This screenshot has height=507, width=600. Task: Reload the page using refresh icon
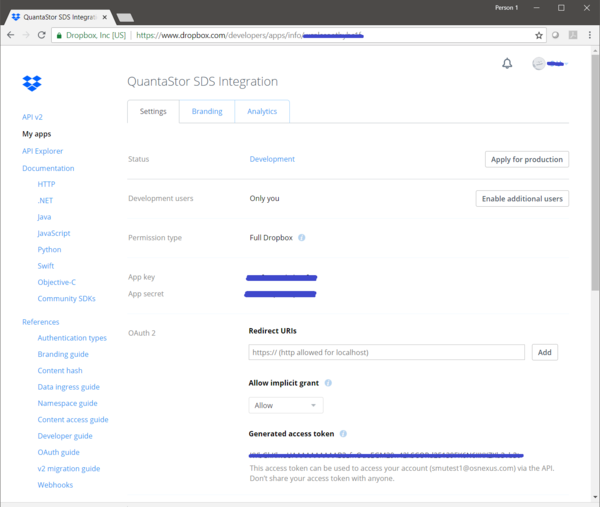tap(42, 35)
